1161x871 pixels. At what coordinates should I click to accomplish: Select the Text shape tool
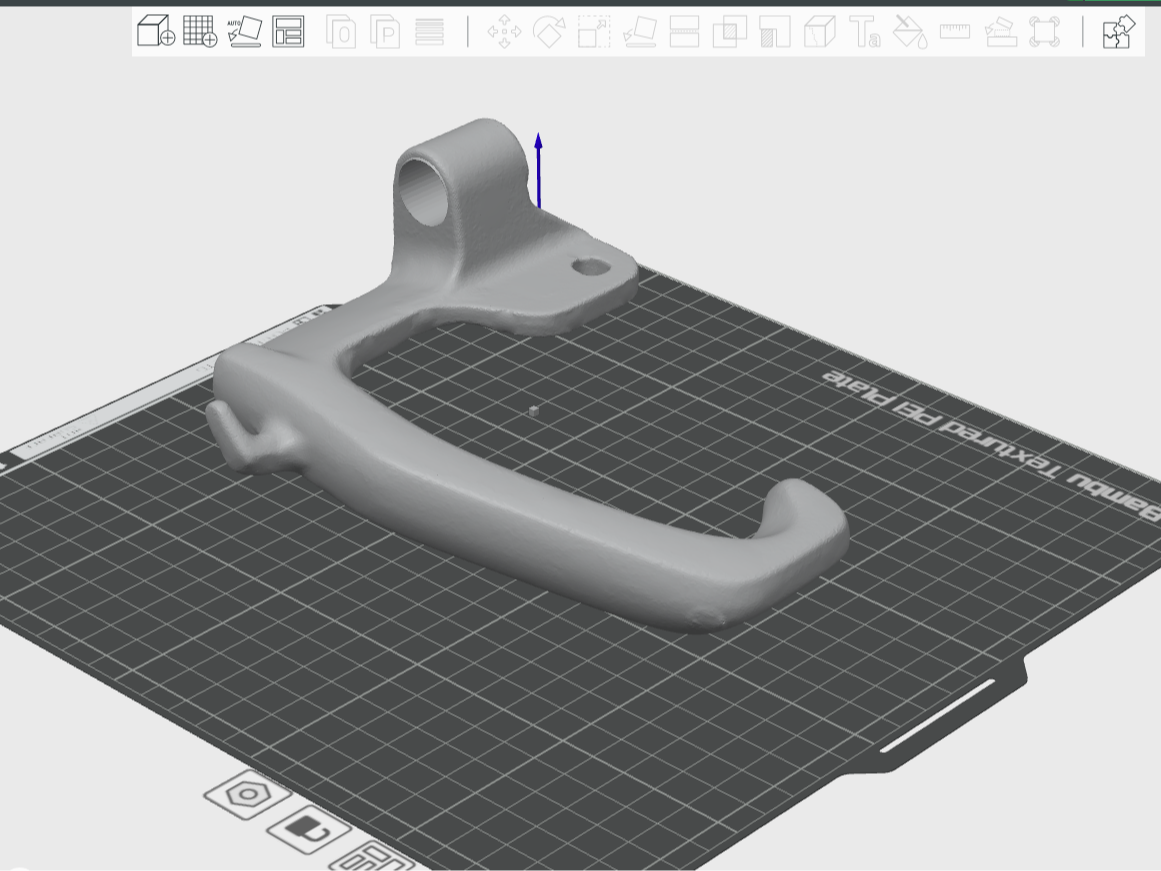click(864, 32)
